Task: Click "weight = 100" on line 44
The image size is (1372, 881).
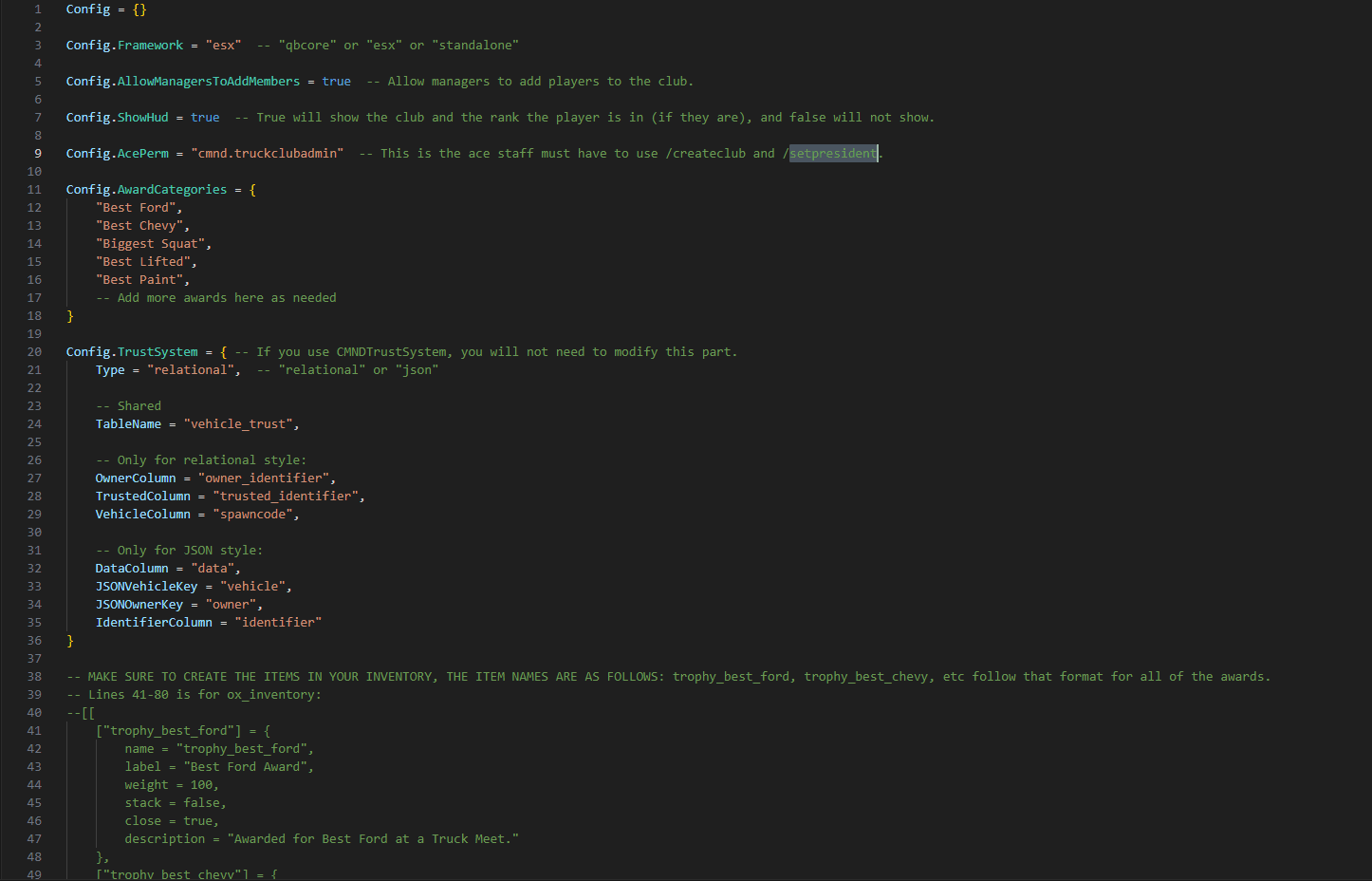Action: (169, 785)
